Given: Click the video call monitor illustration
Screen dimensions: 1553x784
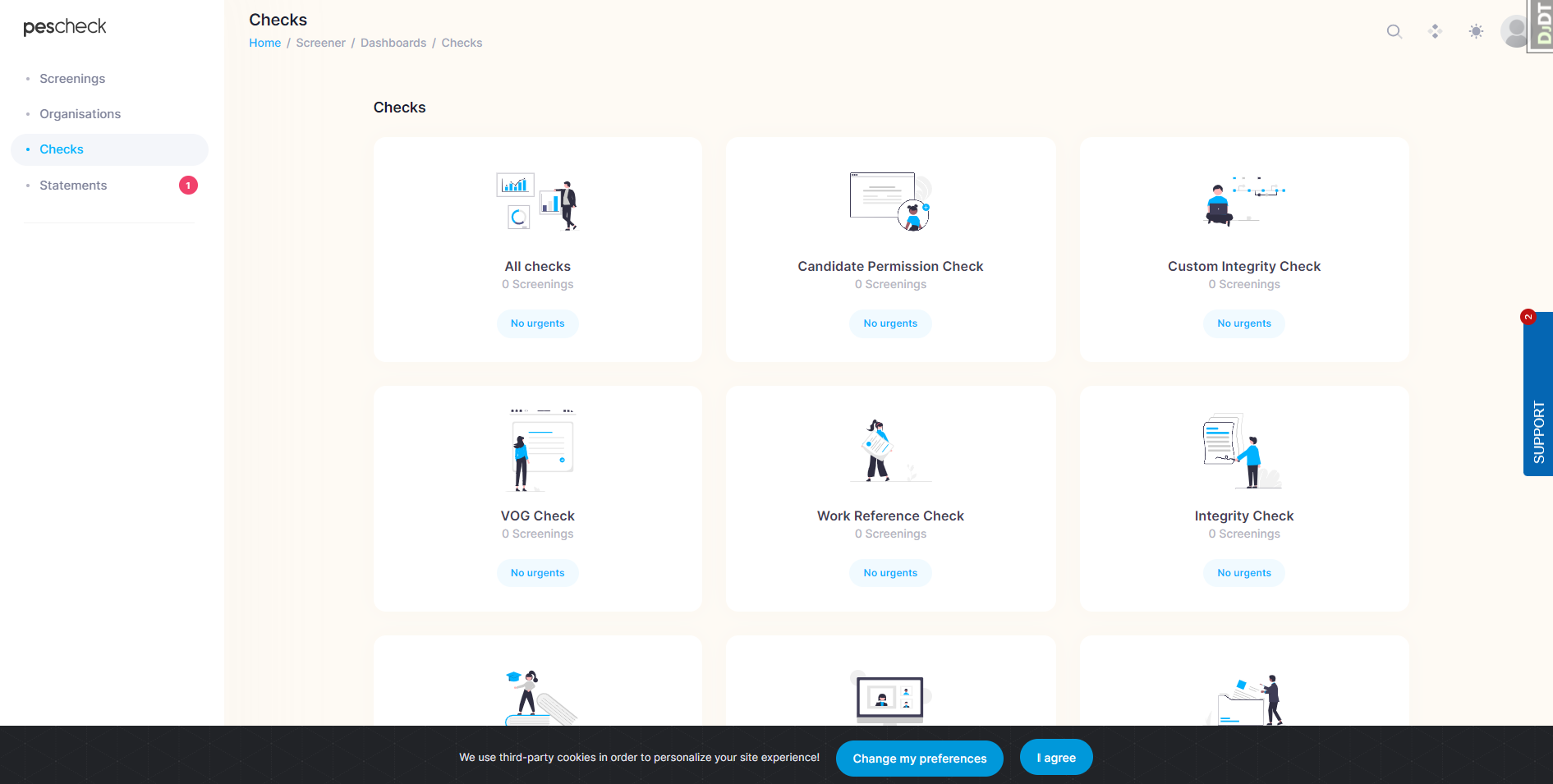Looking at the screenshot, I should (x=889, y=699).
